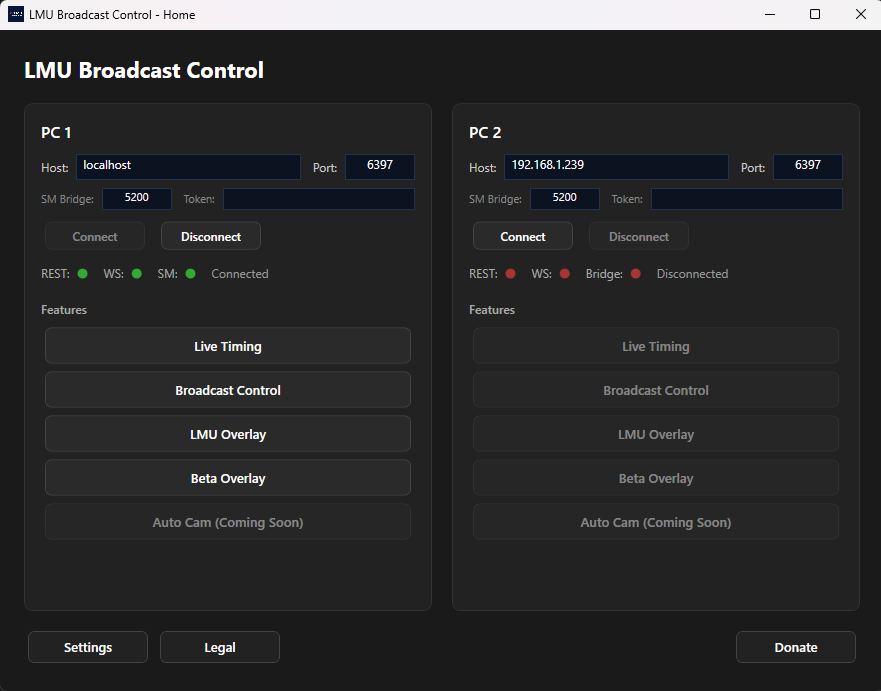
Task: Click the greyed Connect button for PC 1
Action: (x=95, y=236)
